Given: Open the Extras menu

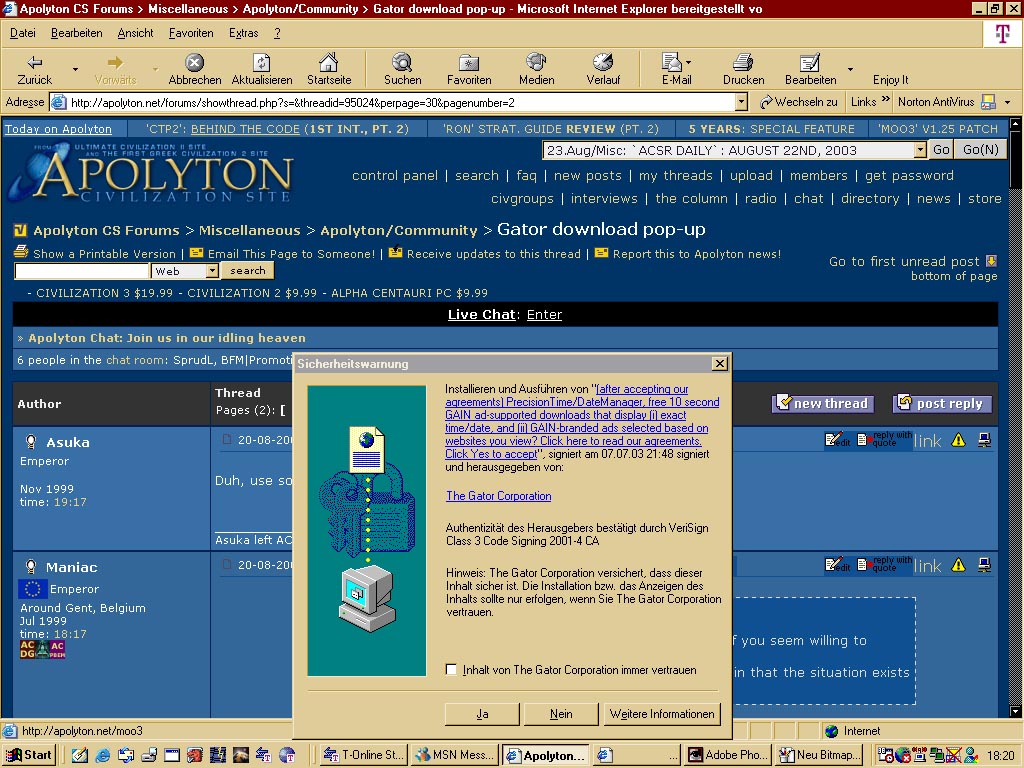Looking at the screenshot, I should (244, 33).
